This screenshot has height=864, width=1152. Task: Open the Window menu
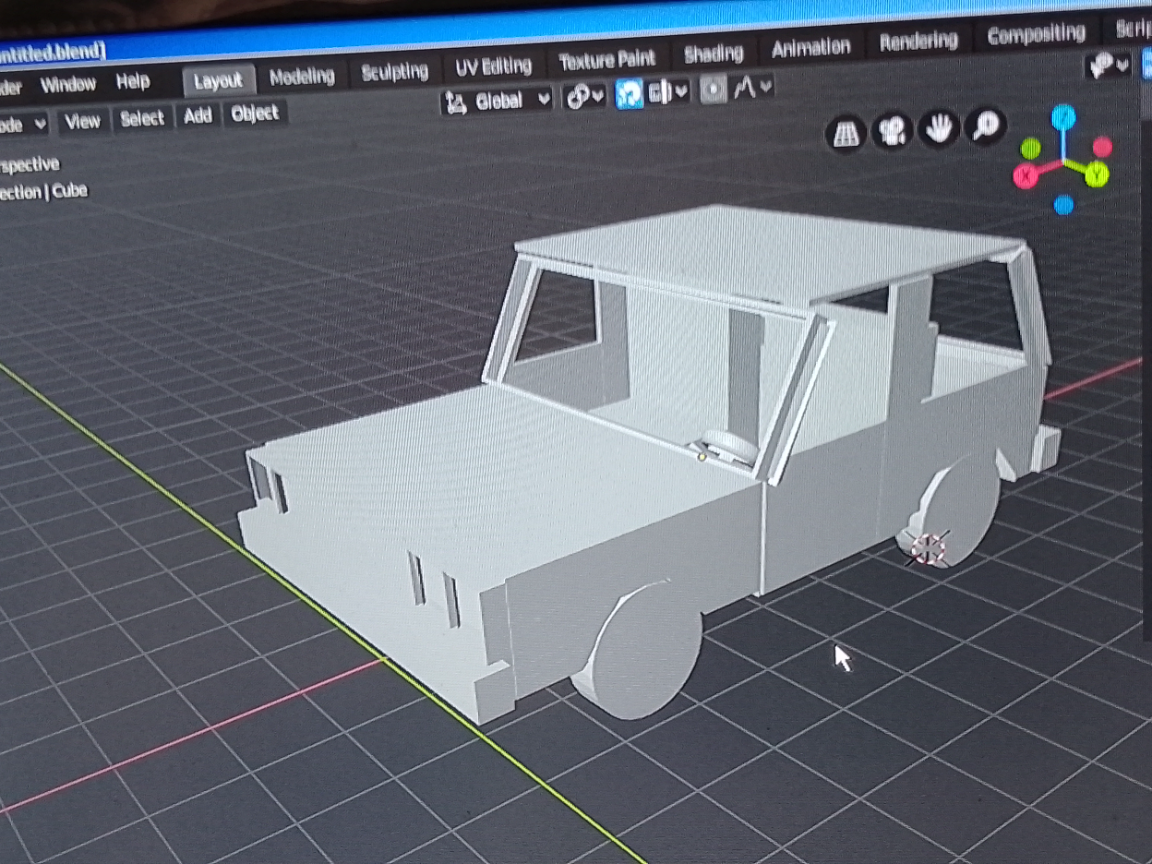[x=68, y=84]
